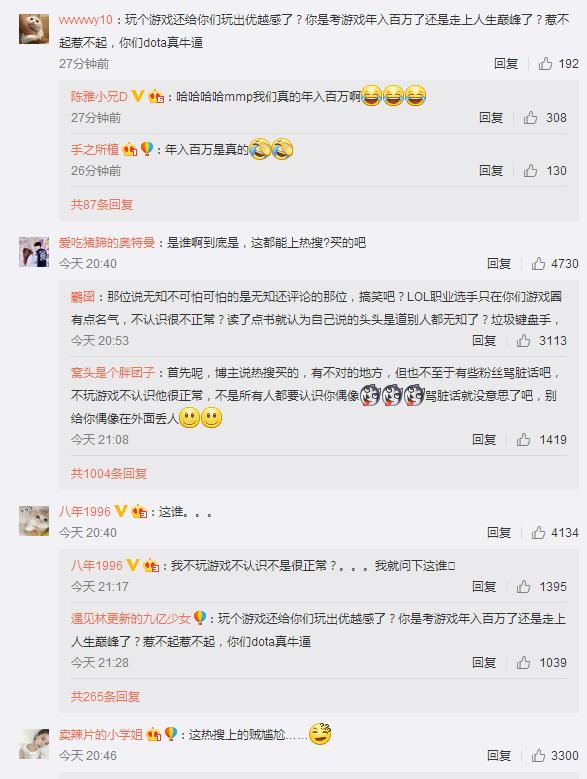This screenshot has height=779, width=587.
Task: Like 窝头是个胖团子's reply with 1419 likes
Action: [523, 440]
